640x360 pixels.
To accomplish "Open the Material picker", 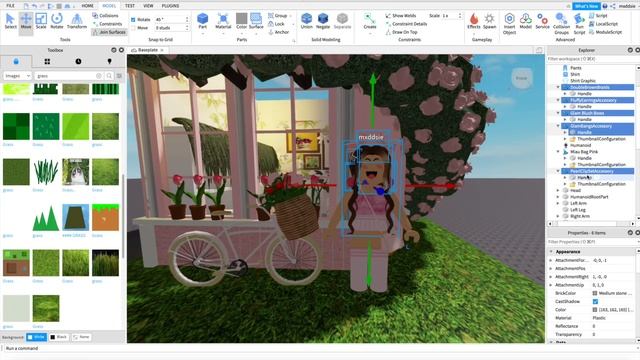I will pyautogui.click(x=223, y=21).
